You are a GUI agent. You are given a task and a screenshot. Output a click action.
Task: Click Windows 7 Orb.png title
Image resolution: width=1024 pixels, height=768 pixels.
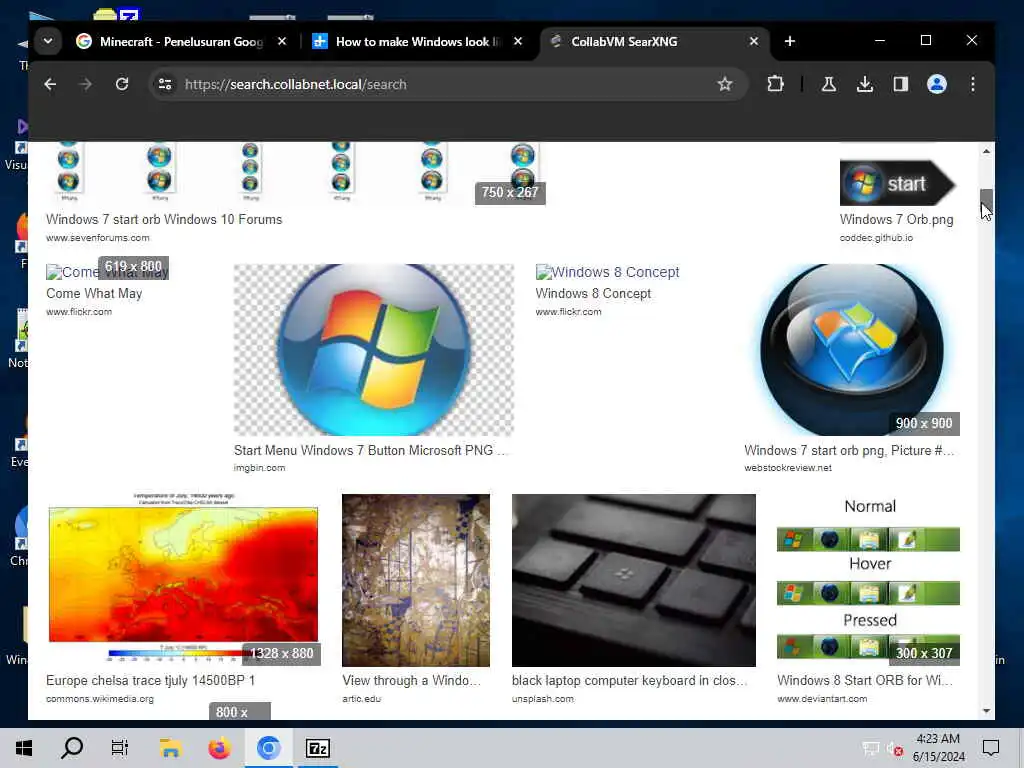click(x=897, y=219)
